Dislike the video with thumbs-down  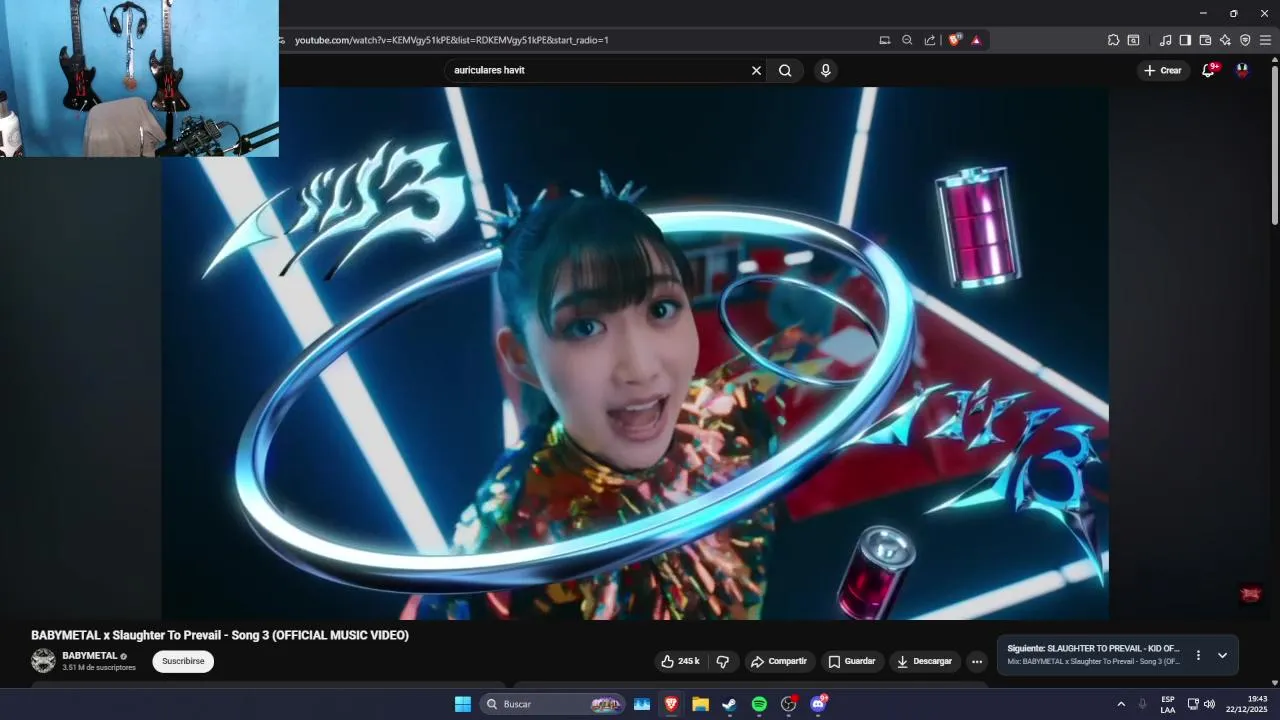pos(723,661)
